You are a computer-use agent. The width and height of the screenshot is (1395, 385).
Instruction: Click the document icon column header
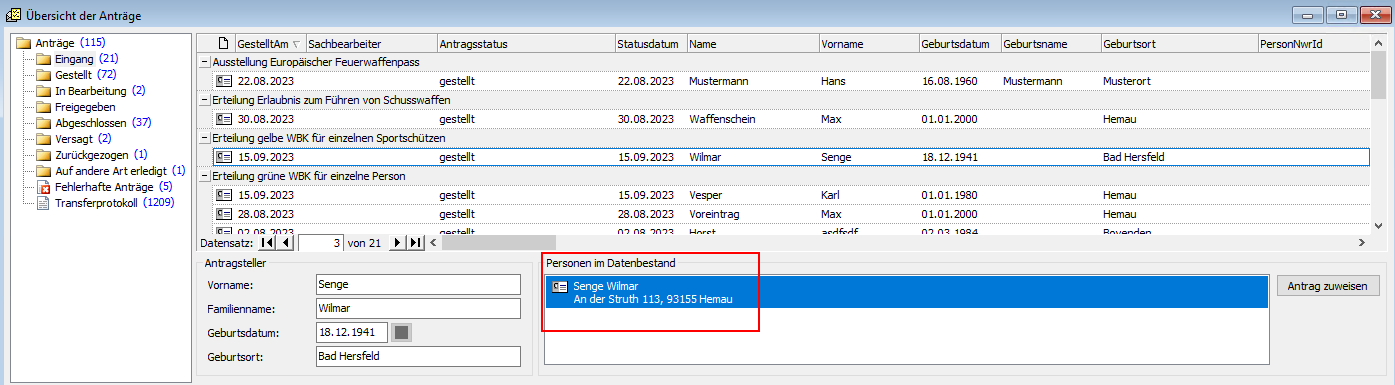[224, 44]
